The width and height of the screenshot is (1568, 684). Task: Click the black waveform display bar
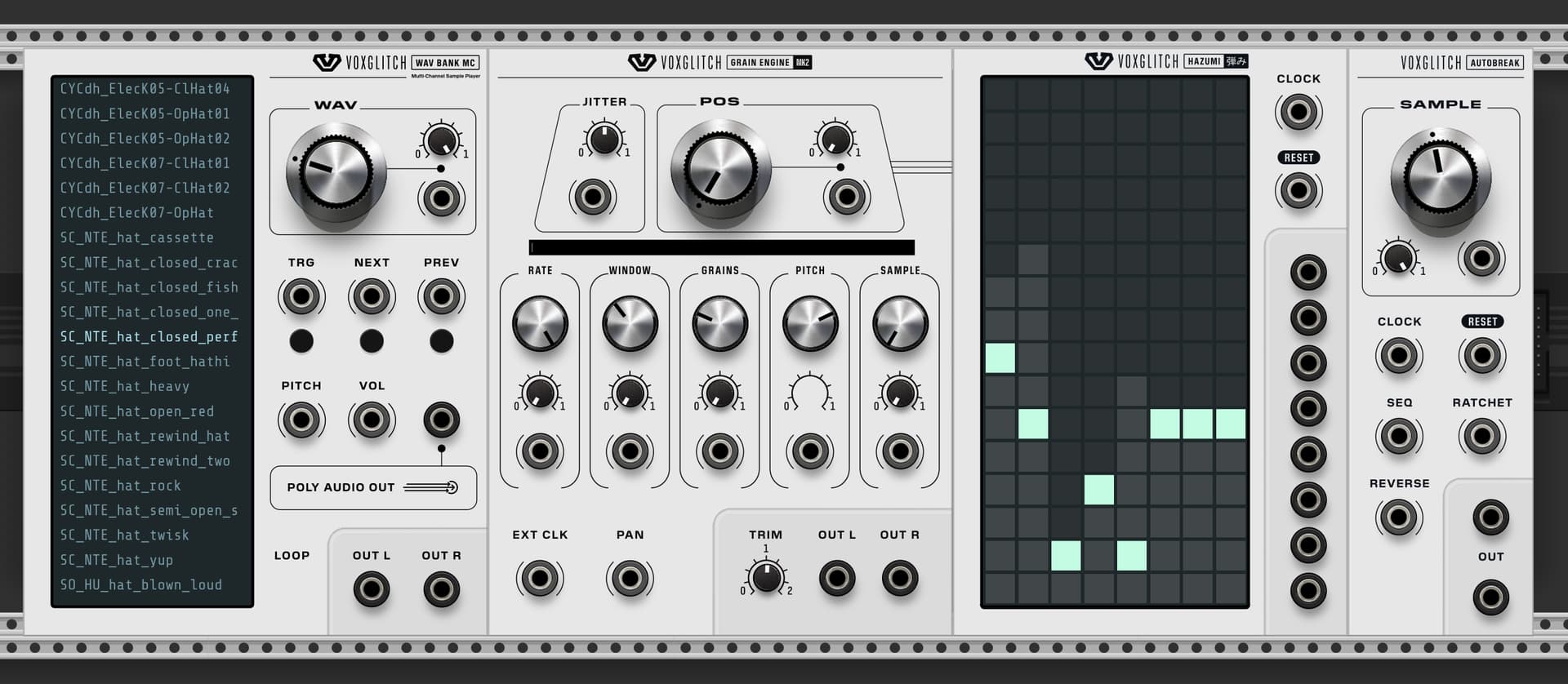[722, 247]
